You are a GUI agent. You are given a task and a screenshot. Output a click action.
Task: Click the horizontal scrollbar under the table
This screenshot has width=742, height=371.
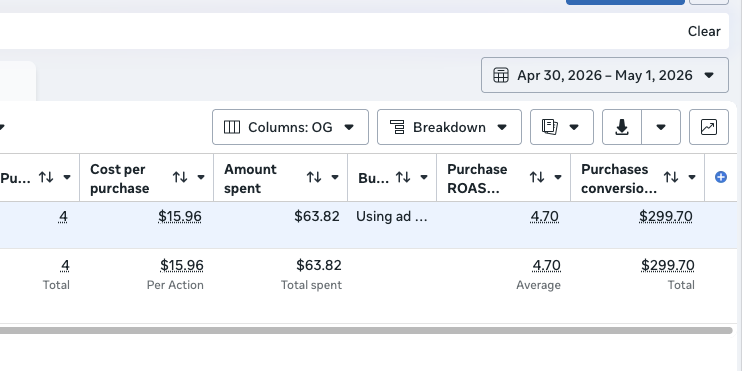pyautogui.click(x=366, y=330)
